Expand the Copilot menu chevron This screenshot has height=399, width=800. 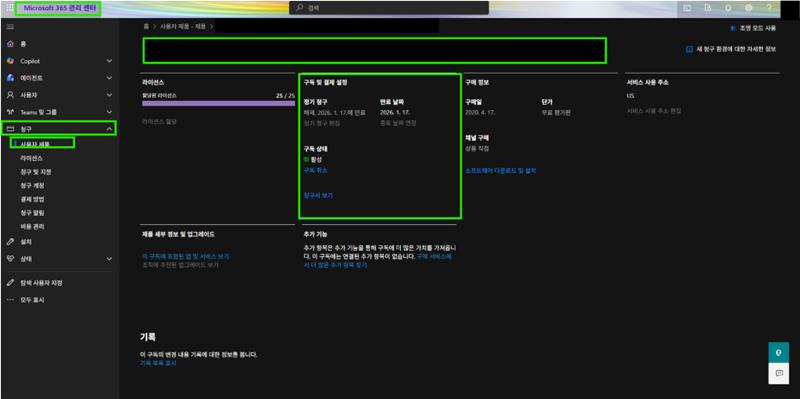(x=109, y=61)
